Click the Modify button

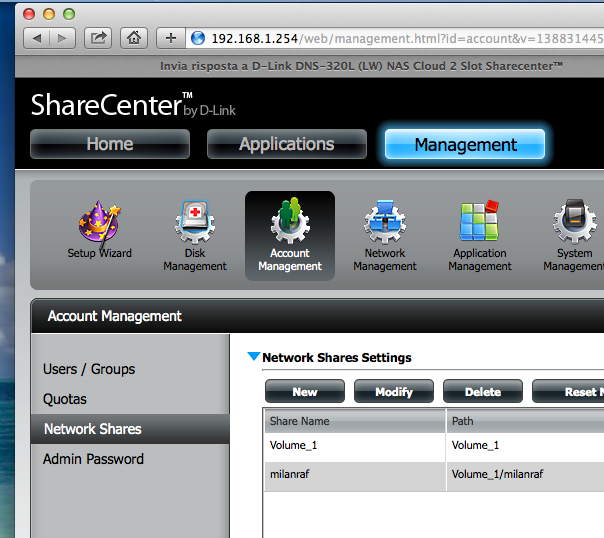point(394,392)
